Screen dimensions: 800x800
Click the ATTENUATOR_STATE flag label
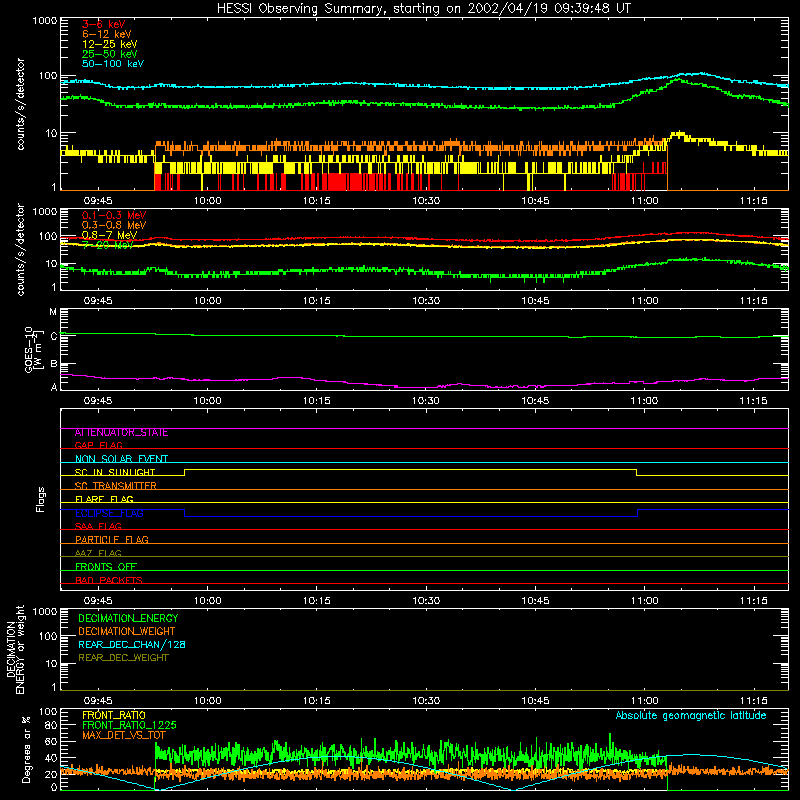[121, 433]
